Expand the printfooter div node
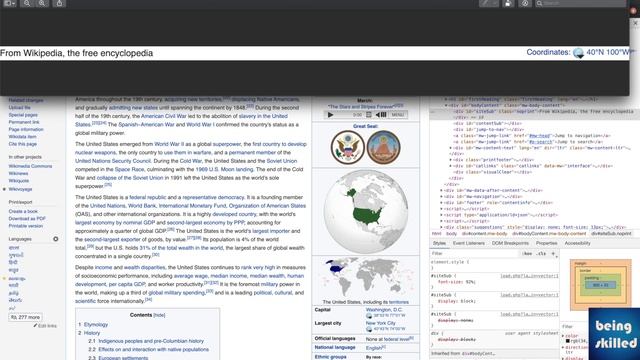 [451, 160]
